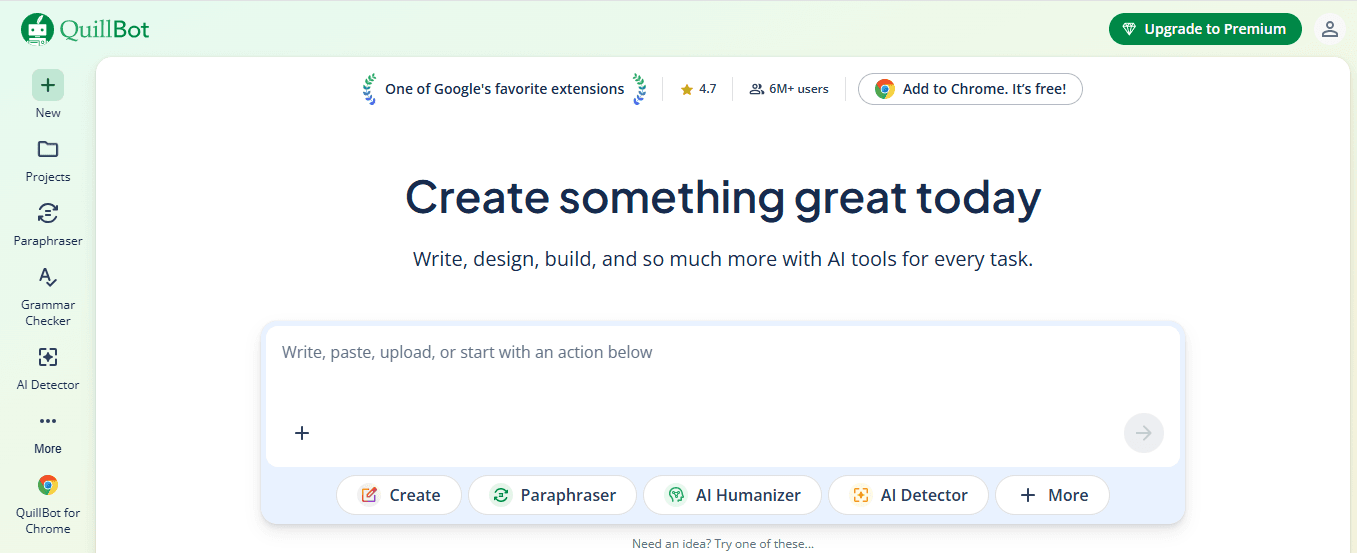Open QuillBot for Chrome sidebar item
The image size is (1357, 553).
(x=48, y=504)
